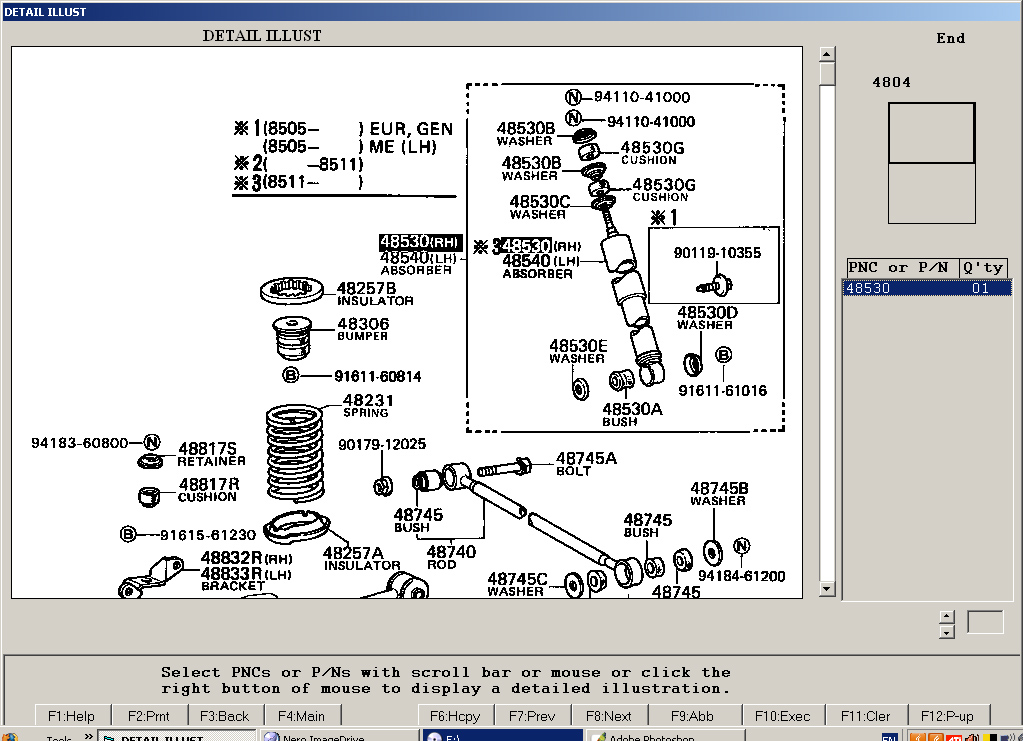Click the scroll down arrow beside the illustration
Image resolution: width=1023 pixels, height=741 pixels.
click(826, 590)
